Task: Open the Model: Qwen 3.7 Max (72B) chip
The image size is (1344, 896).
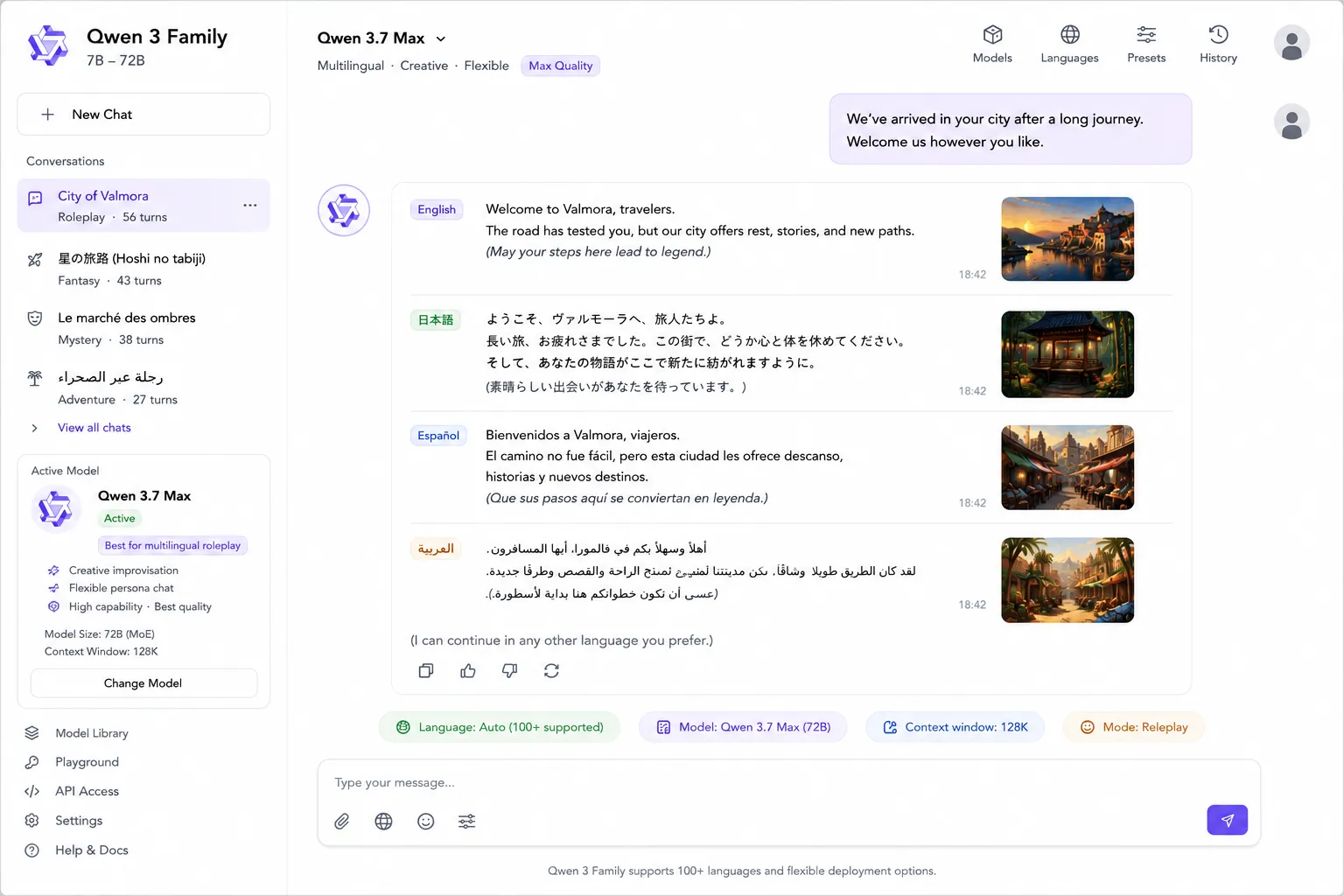Action: coord(743,727)
